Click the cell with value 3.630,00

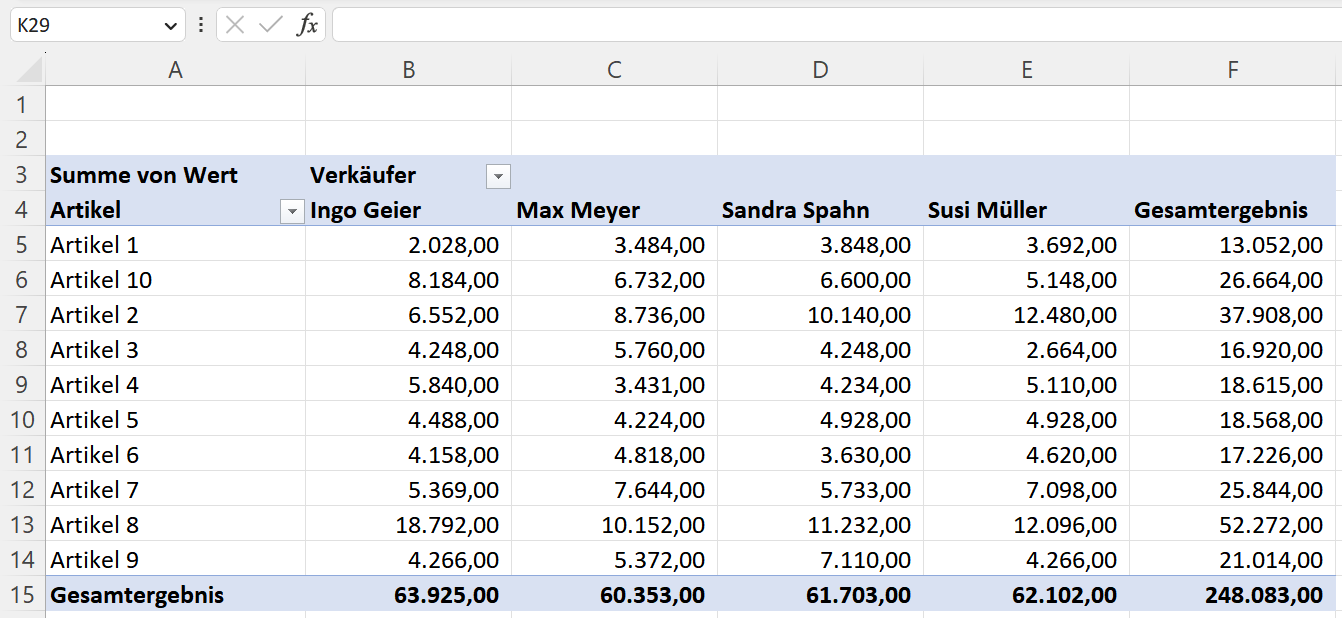coord(820,454)
